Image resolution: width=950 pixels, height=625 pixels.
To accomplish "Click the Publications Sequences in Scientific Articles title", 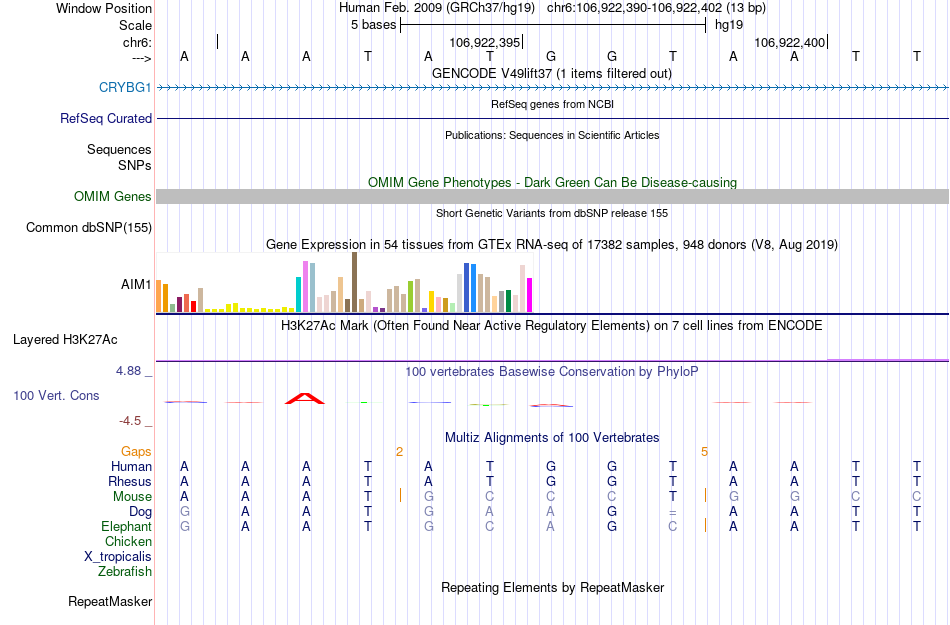I will coord(552,135).
